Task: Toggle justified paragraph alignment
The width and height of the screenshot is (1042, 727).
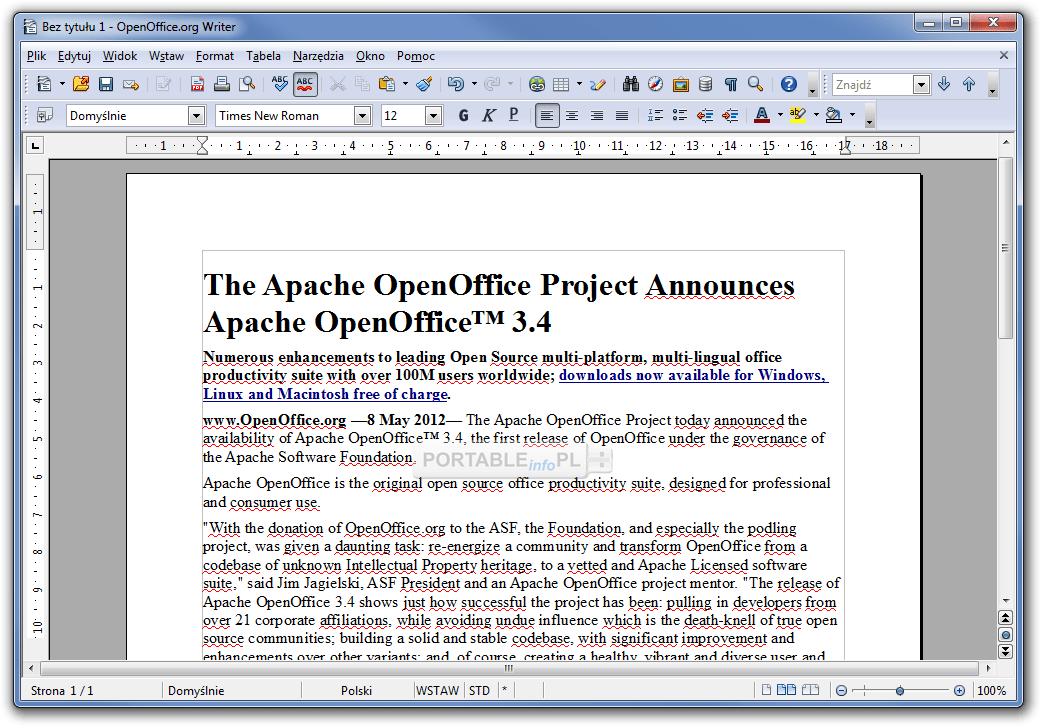Action: [622, 116]
